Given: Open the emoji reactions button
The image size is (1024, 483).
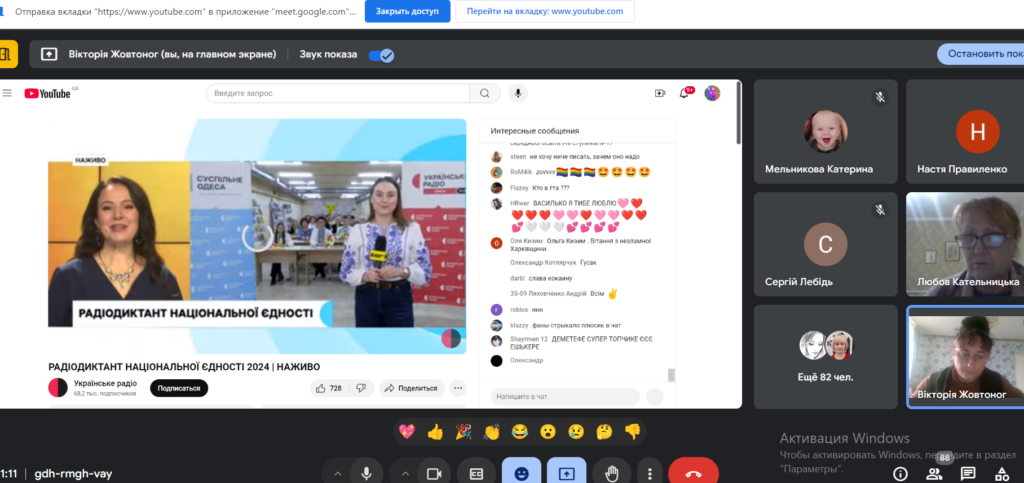Looking at the screenshot, I should click(522, 473).
